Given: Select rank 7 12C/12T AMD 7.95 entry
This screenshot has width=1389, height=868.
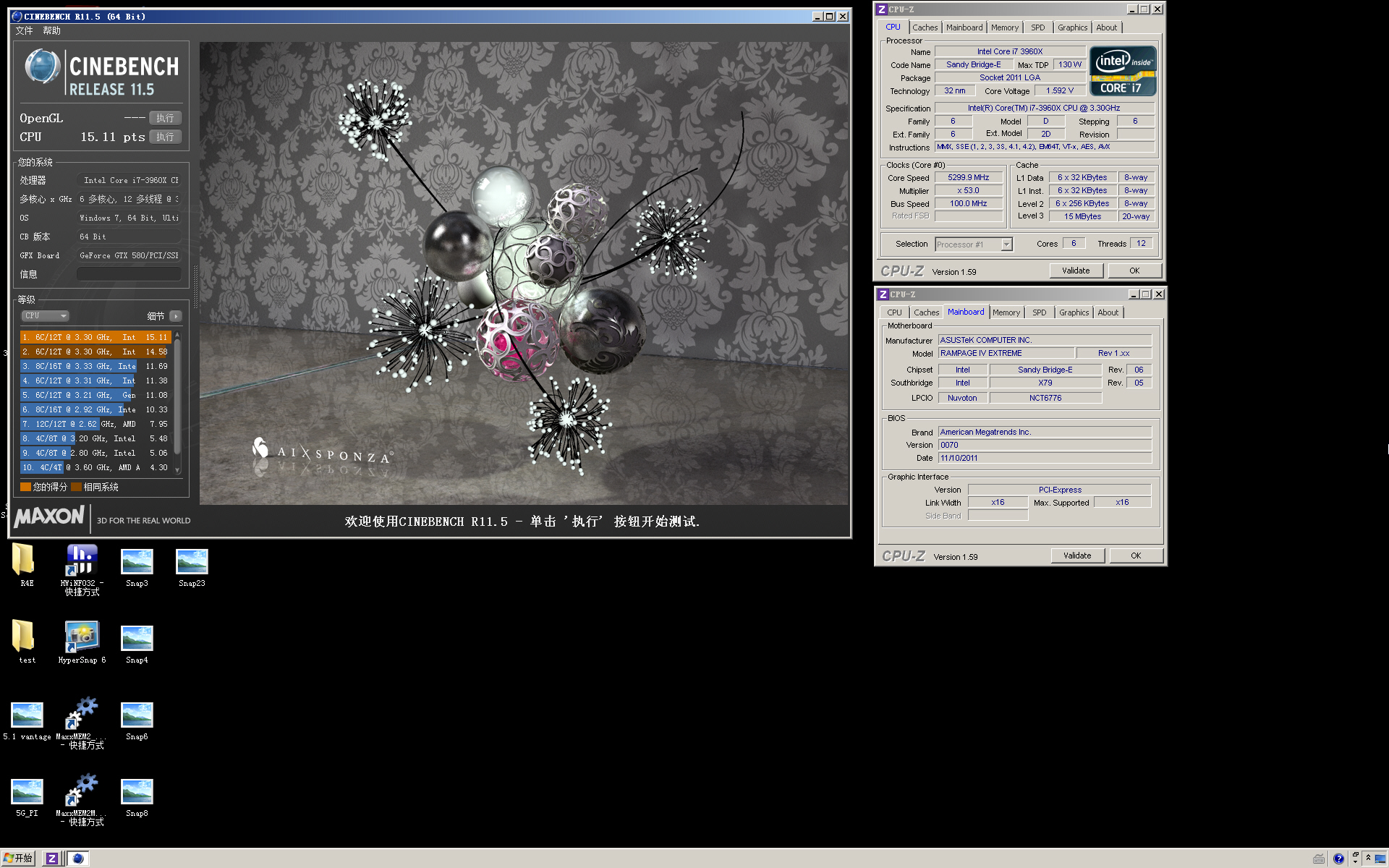Looking at the screenshot, I should (95, 424).
